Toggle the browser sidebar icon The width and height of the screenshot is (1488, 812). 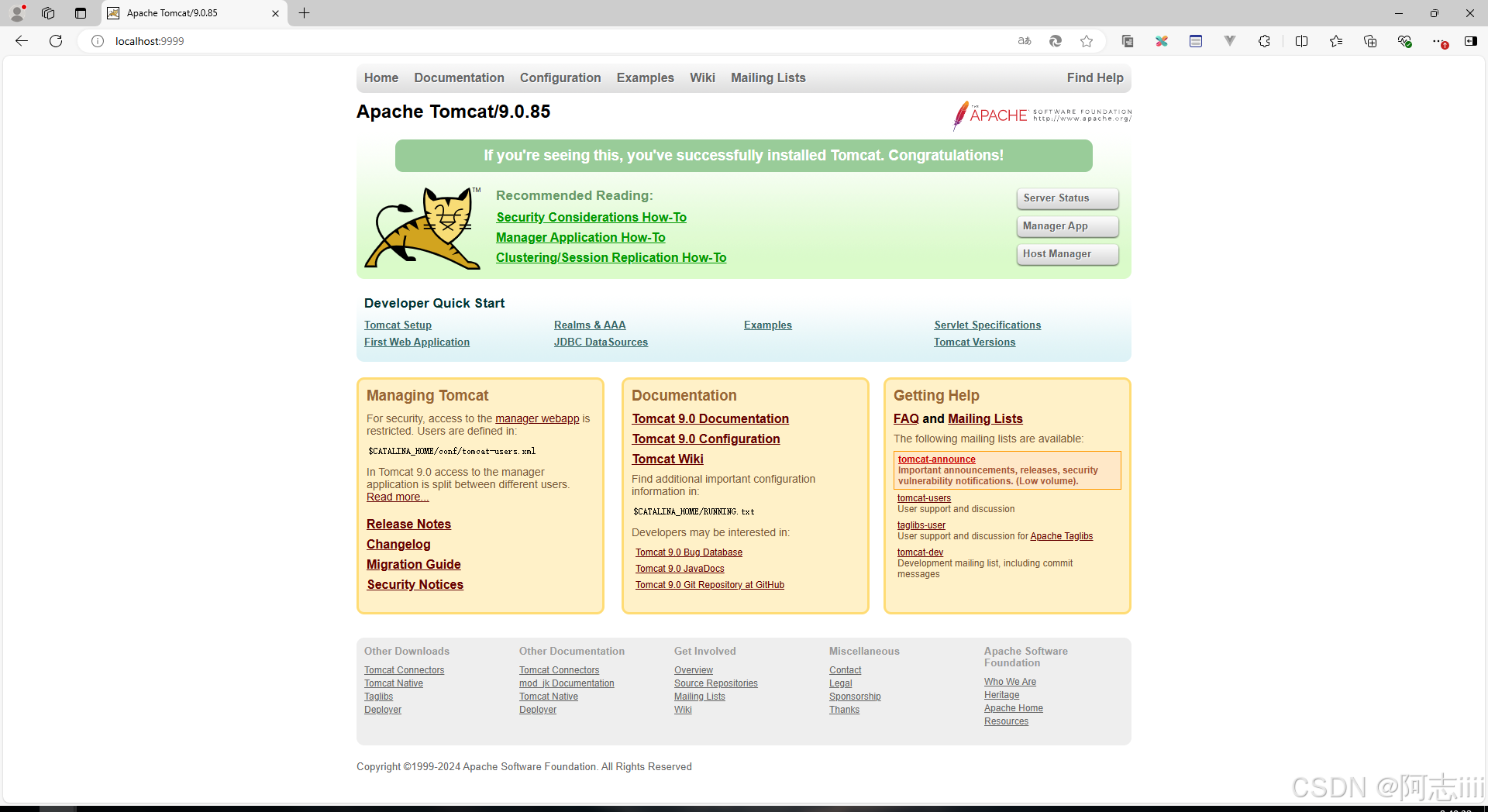1470,41
